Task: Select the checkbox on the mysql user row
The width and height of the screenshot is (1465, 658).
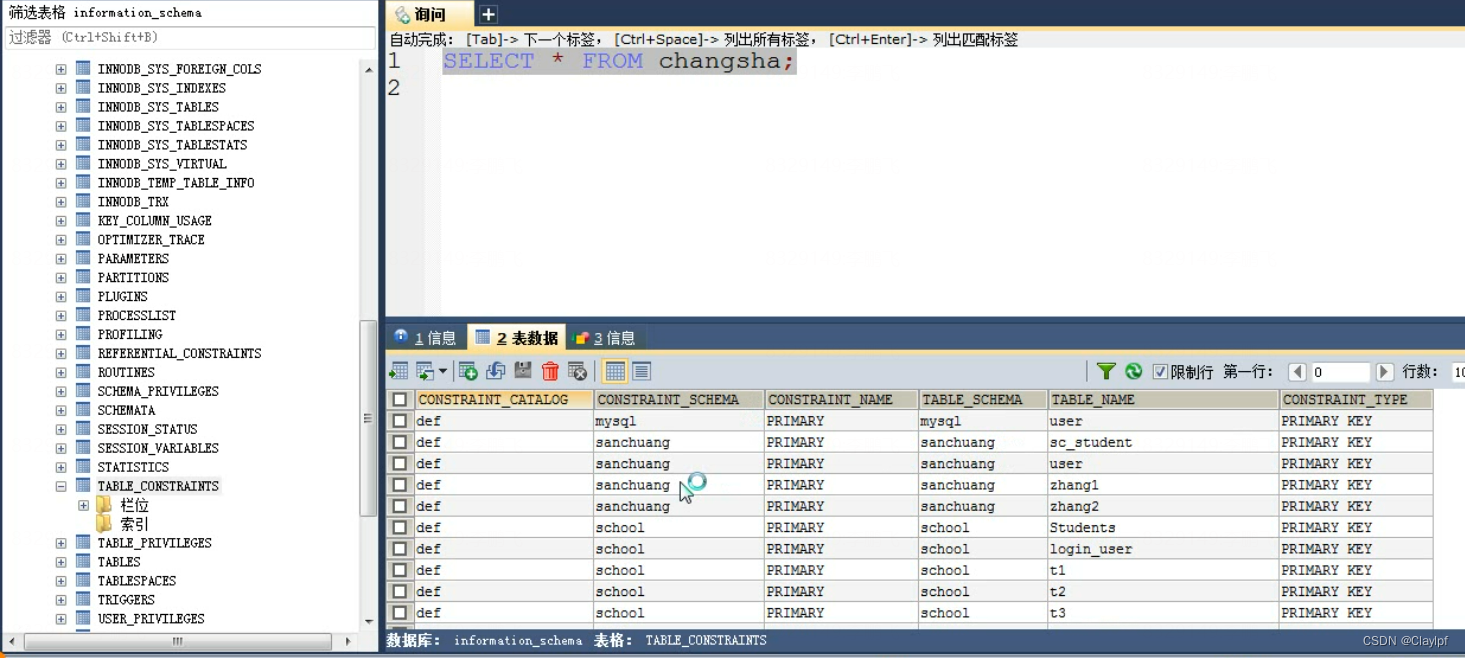Action: pyautogui.click(x=400, y=421)
